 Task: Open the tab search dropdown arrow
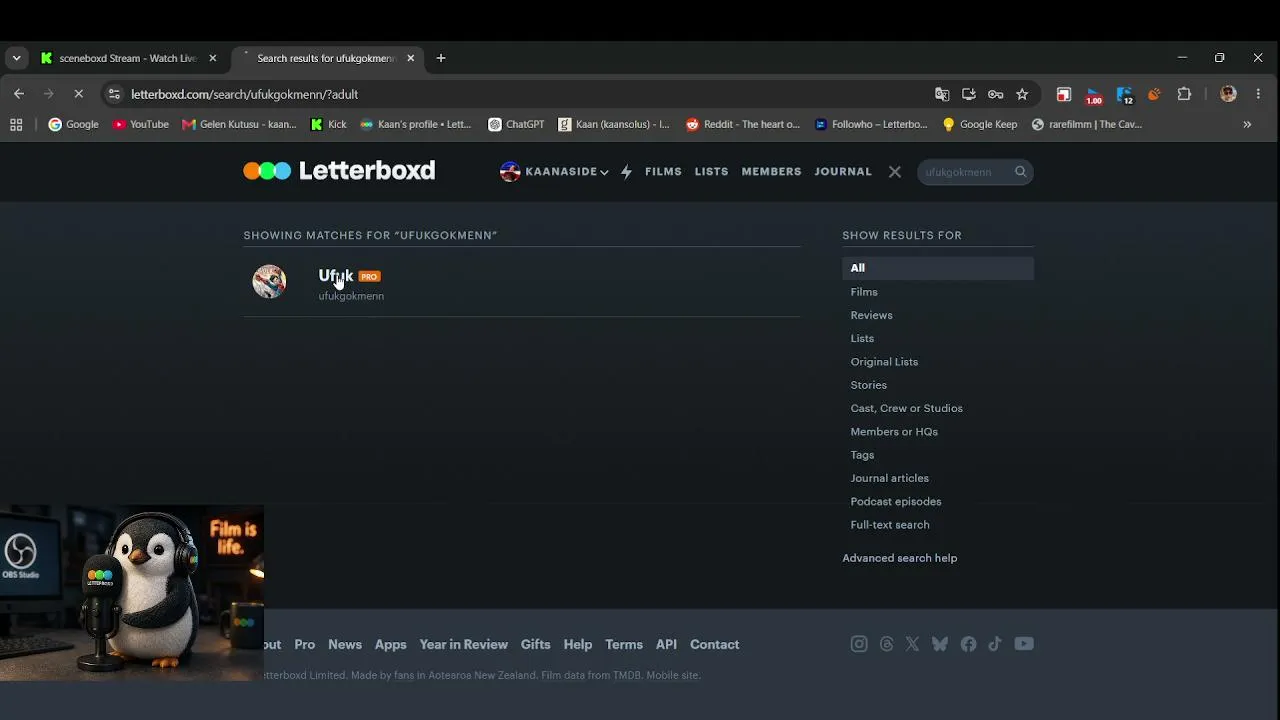point(16,58)
